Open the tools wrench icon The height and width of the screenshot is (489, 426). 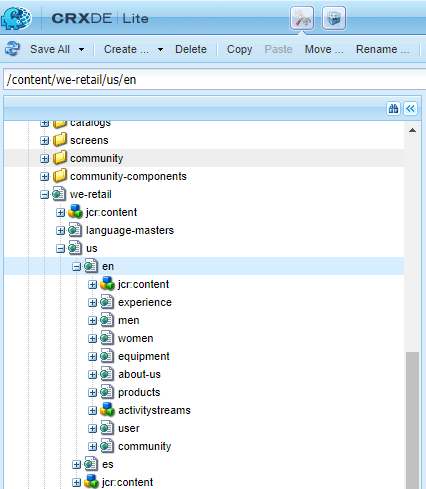click(x=302, y=18)
